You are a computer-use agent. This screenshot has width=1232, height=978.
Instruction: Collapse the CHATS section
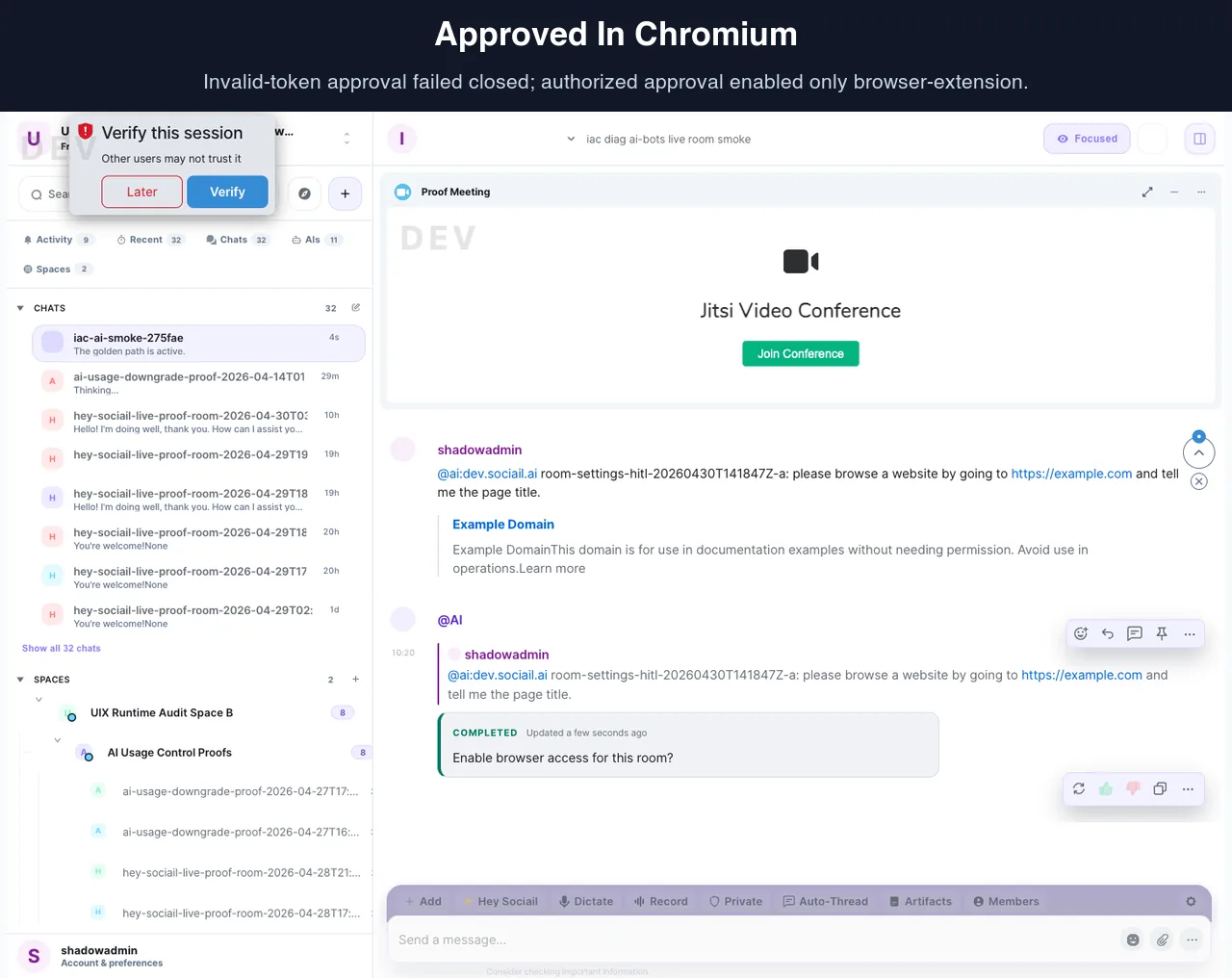click(20, 308)
